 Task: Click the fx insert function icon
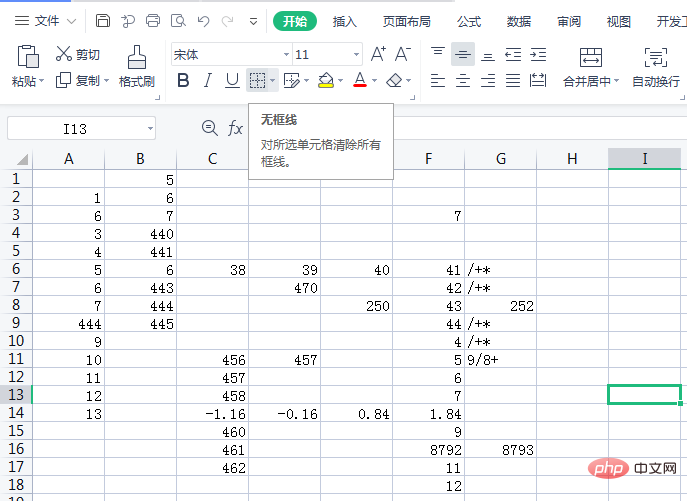tap(235, 128)
